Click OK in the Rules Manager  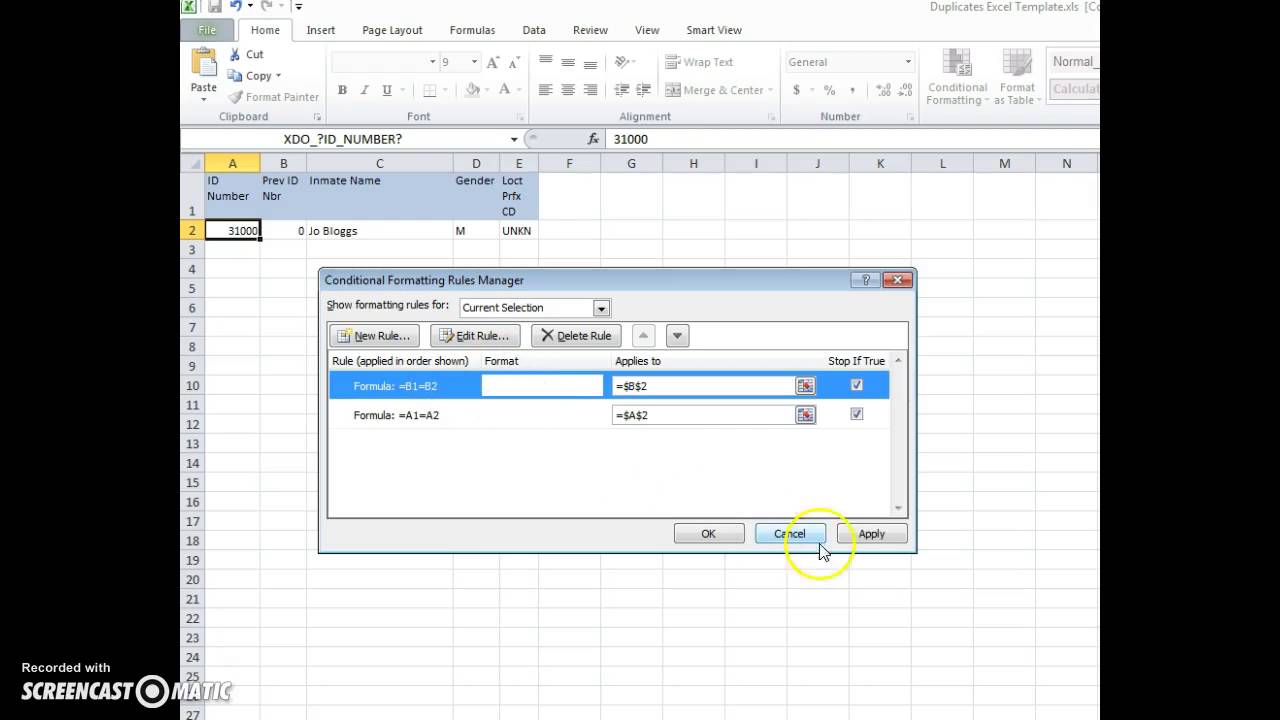pyautogui.click(x=708, y=534)
